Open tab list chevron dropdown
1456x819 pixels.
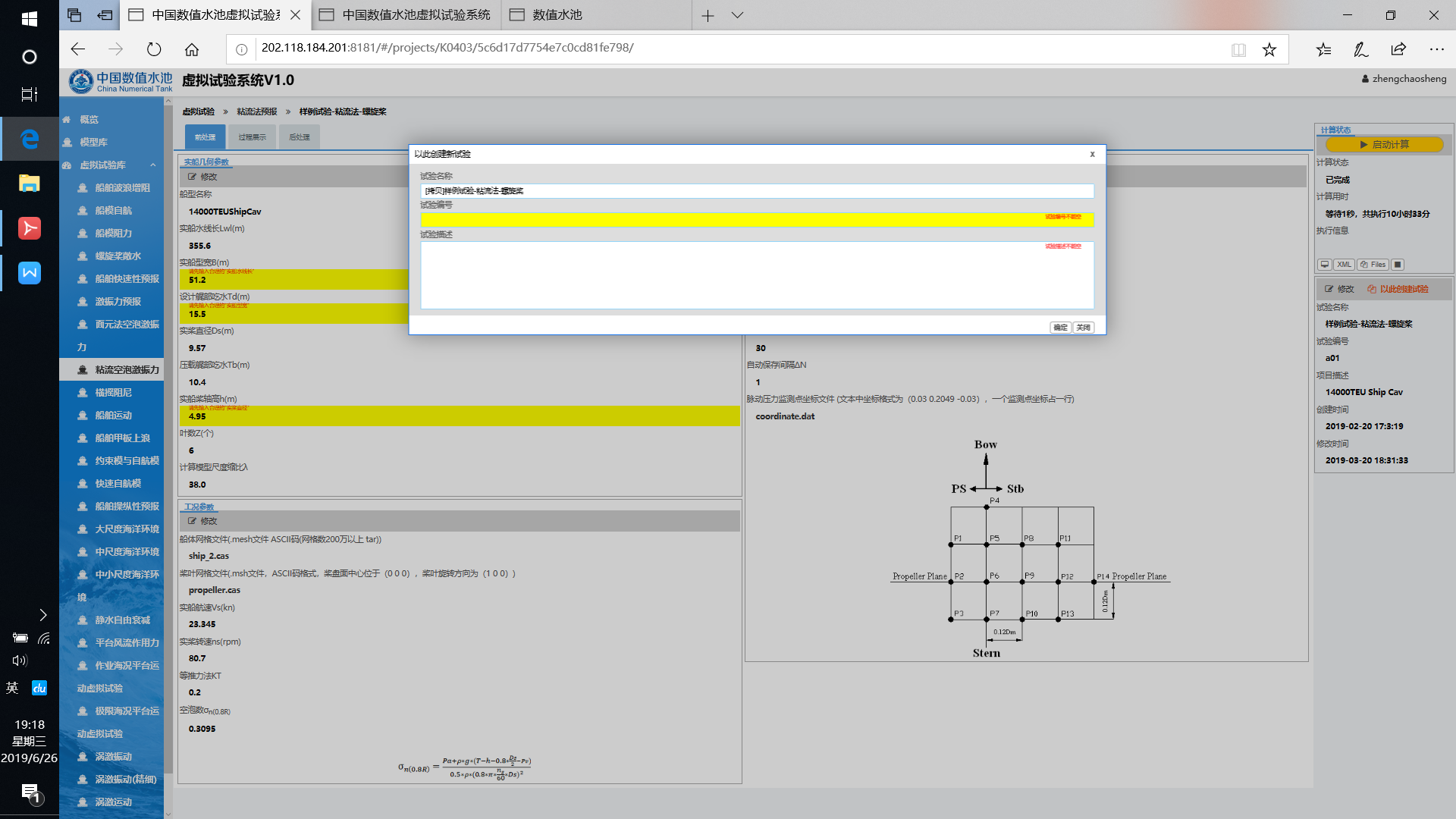point(737,15)
